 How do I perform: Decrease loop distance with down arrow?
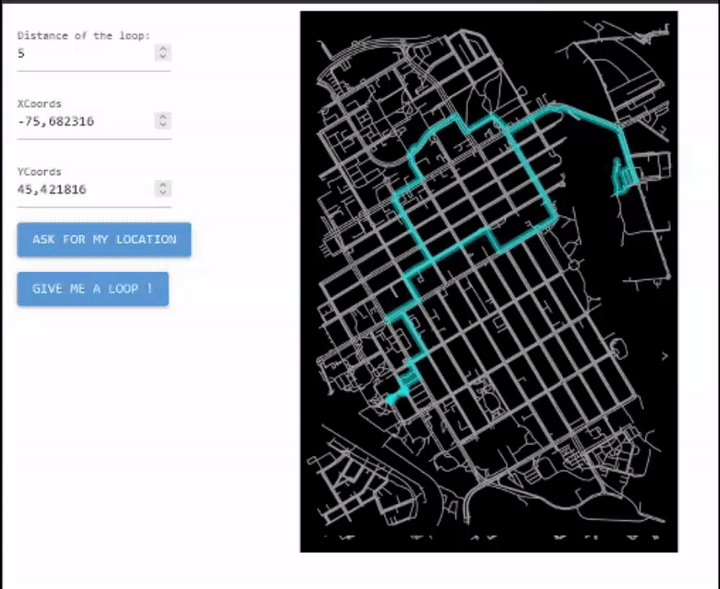tap(163, 57)
